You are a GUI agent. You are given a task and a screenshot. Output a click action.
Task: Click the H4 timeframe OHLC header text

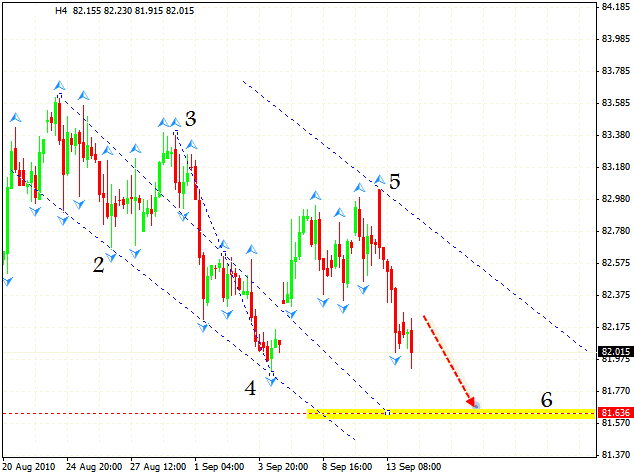click(125, 11)
